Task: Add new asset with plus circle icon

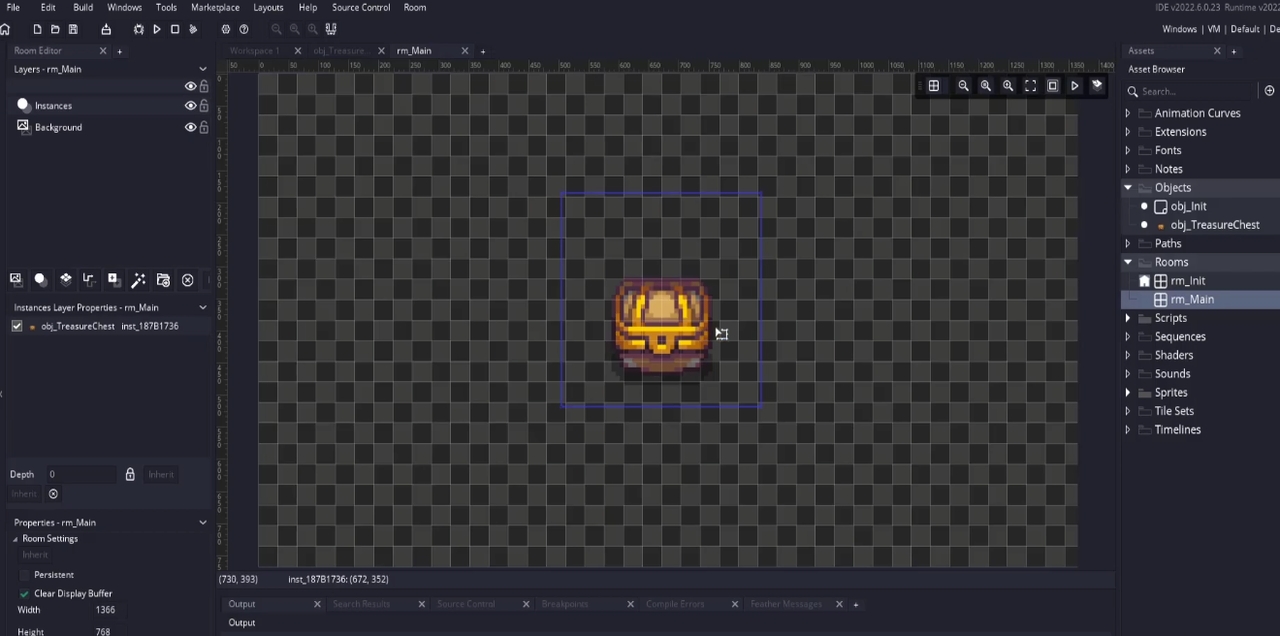Action: [1269, 91]
